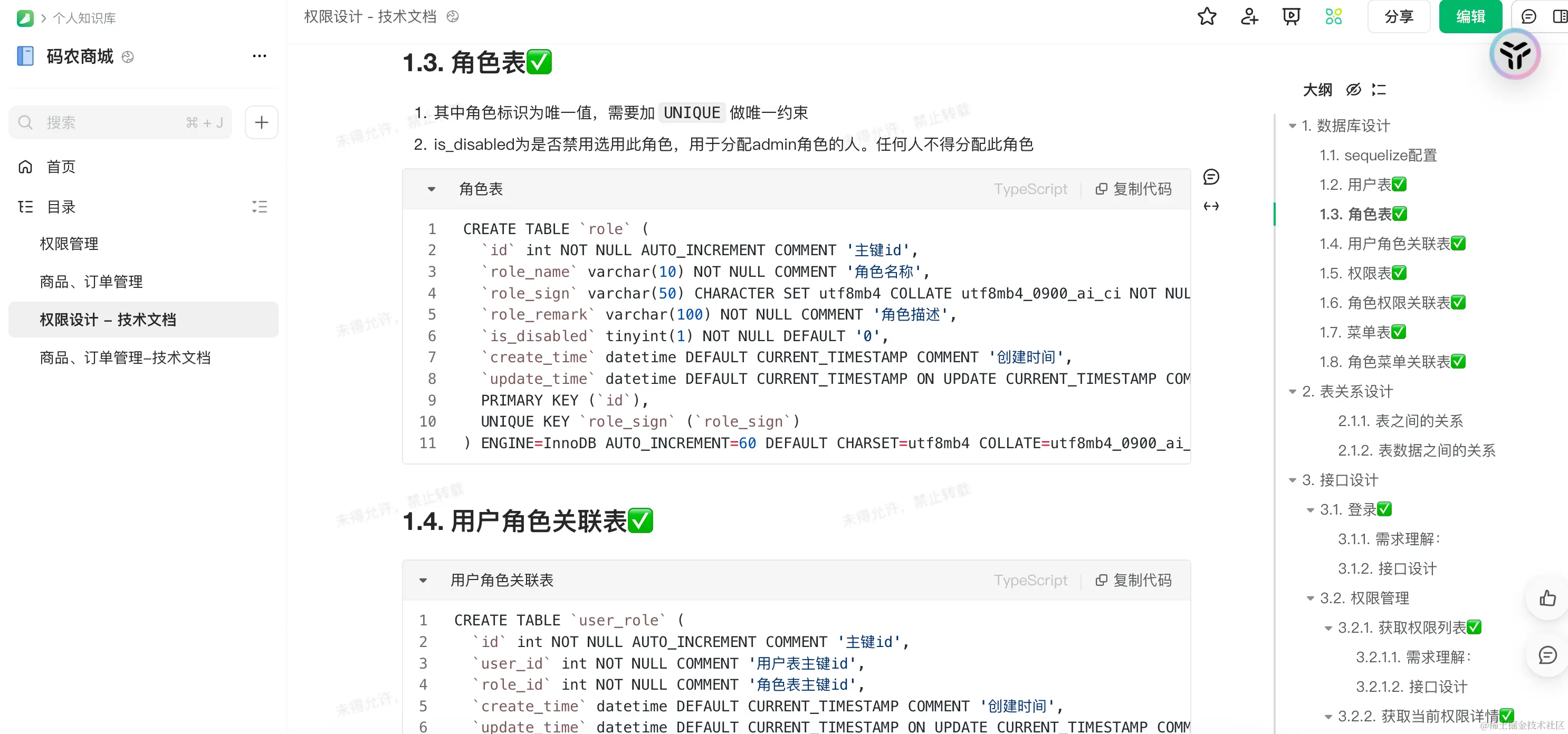Screen dimensions: 1568x734
Task: Click the green 编辑 button
Action: (x=1469, y=16)
